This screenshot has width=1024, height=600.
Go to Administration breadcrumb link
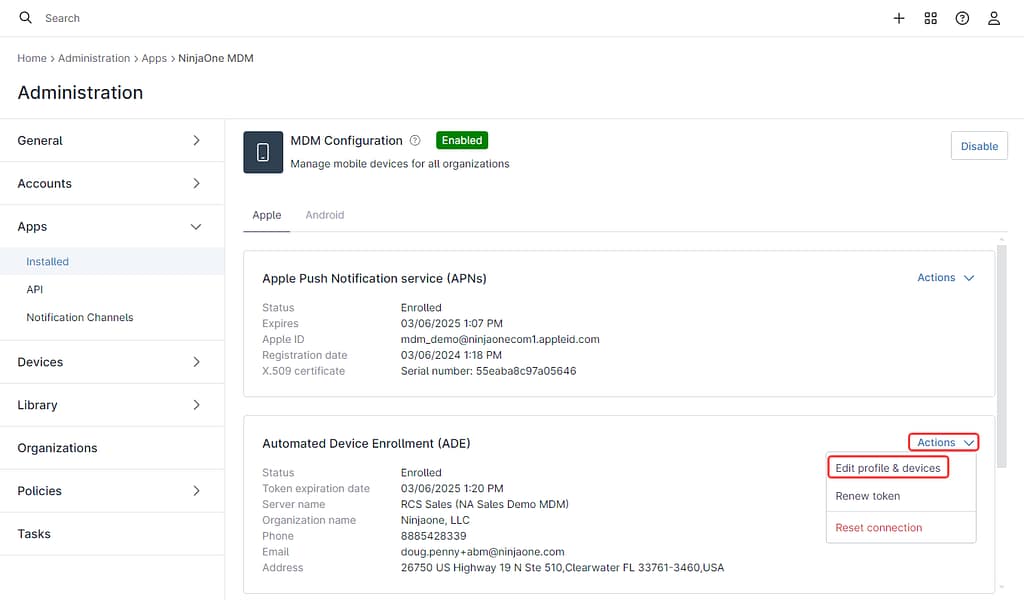(94, 58)
